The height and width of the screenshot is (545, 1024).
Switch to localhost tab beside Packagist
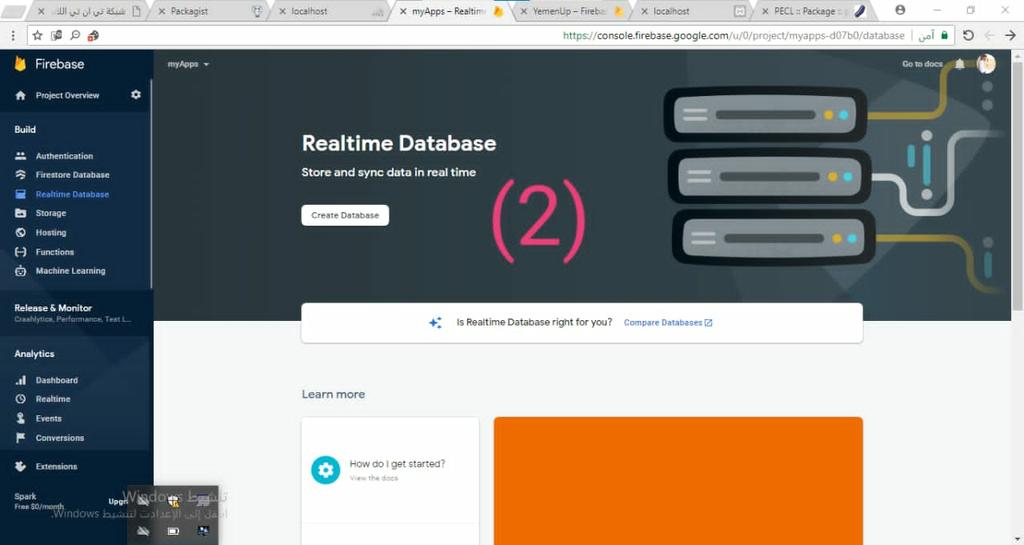(330, 11)
